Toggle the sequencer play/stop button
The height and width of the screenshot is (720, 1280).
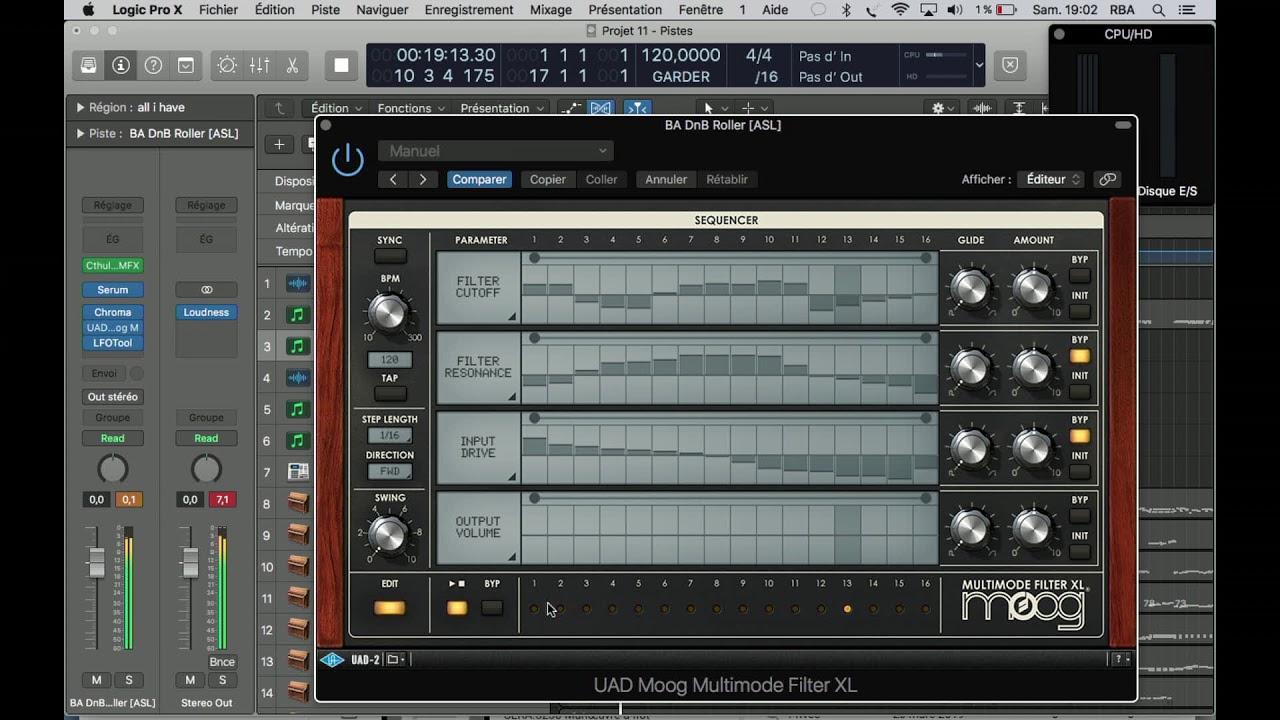point(457,608)
